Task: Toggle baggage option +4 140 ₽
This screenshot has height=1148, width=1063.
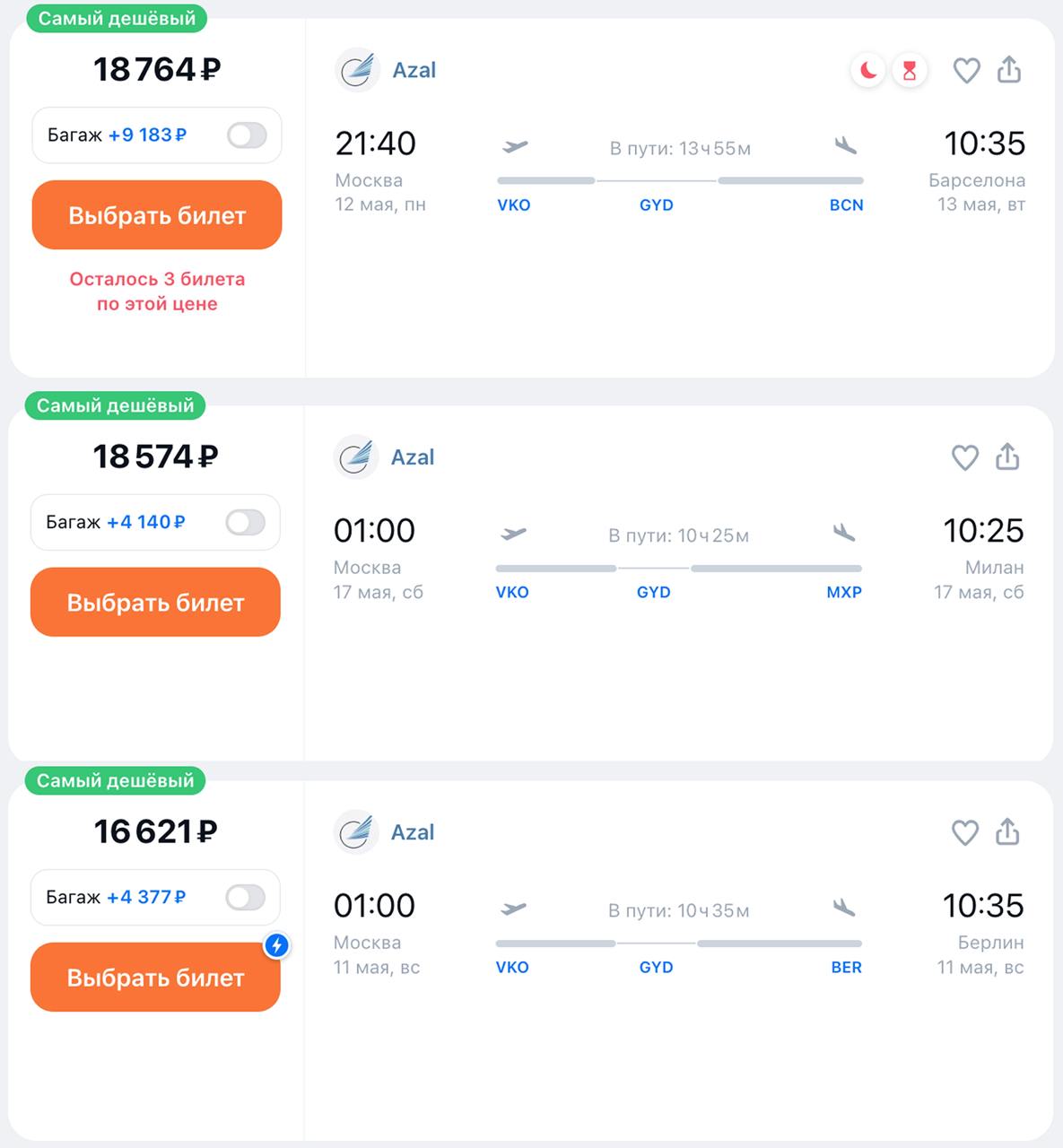Action: tap(245, 522)
